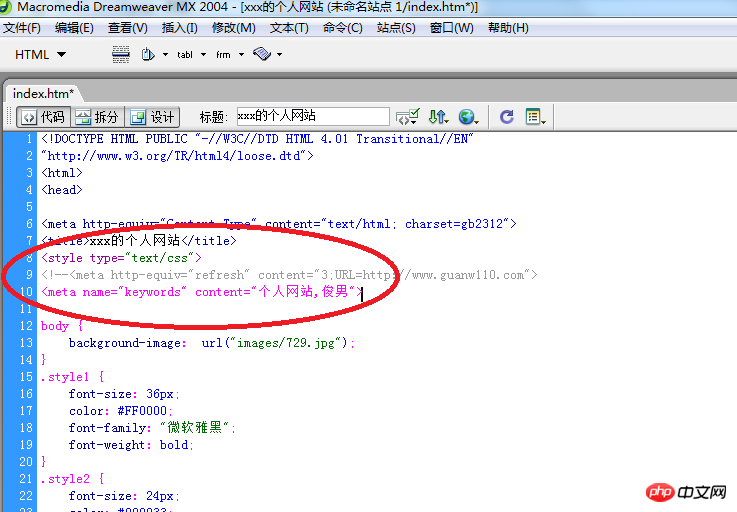Insert a horizontal rule from toolbar

pyautogui.click(x=121, y=55)
